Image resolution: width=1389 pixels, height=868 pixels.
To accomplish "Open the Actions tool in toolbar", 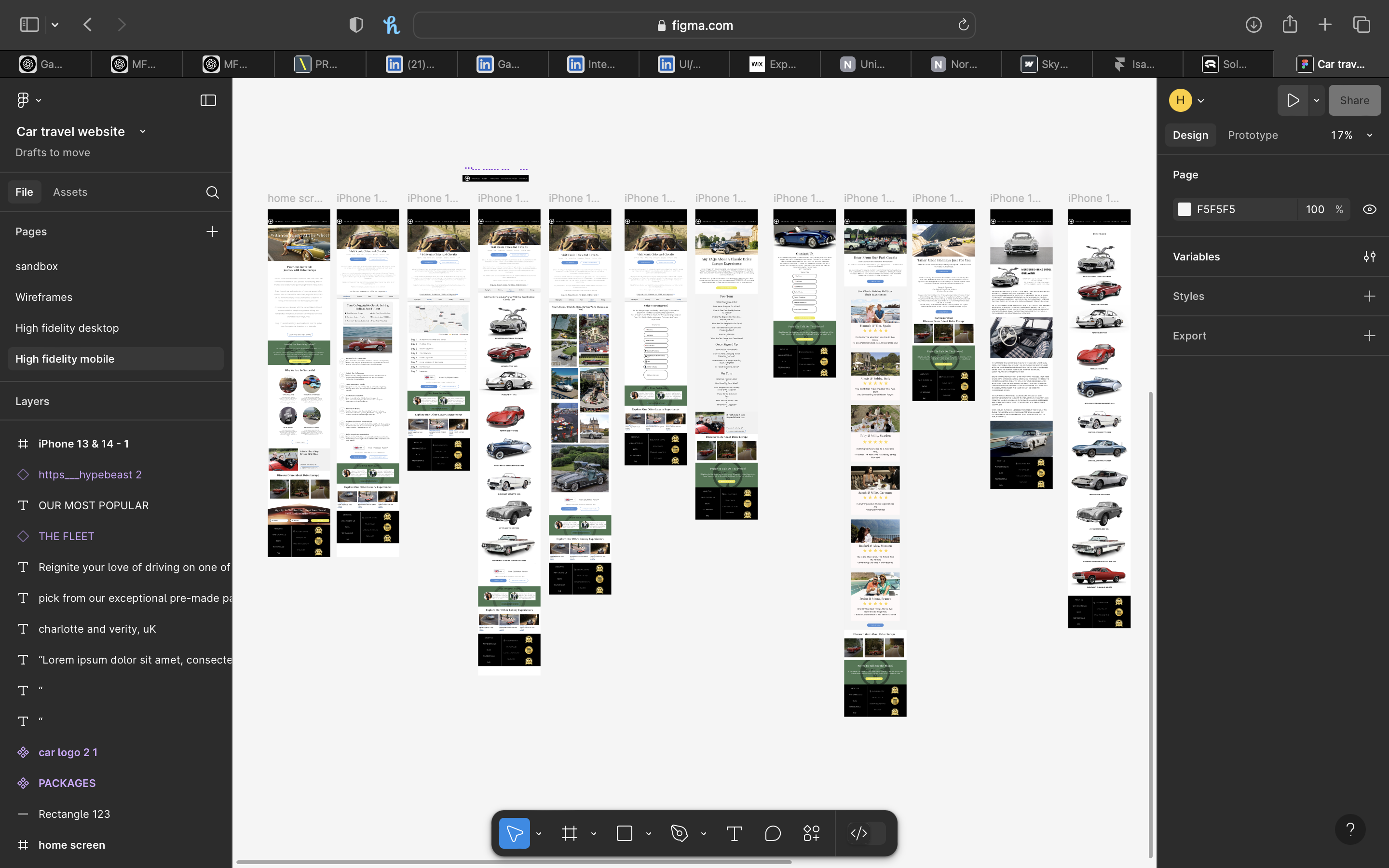I will [x=811, y=833].
